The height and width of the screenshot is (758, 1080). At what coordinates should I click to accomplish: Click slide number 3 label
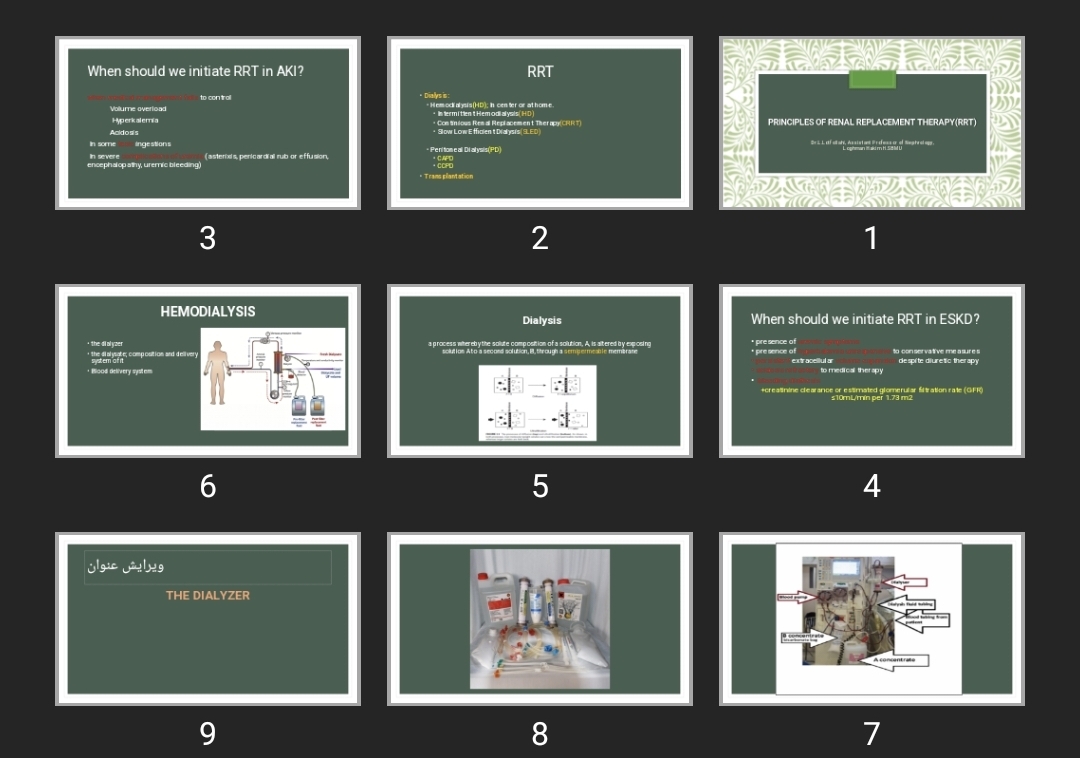click(x=208, y=238)
